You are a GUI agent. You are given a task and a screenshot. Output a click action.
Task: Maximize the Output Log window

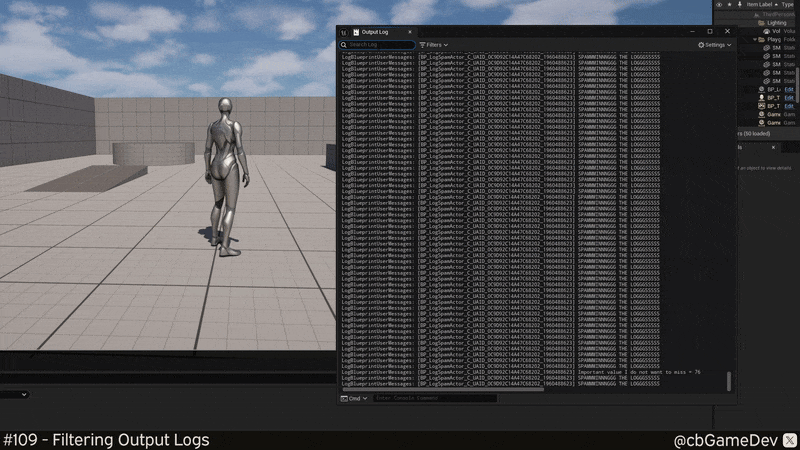[710, 32]
